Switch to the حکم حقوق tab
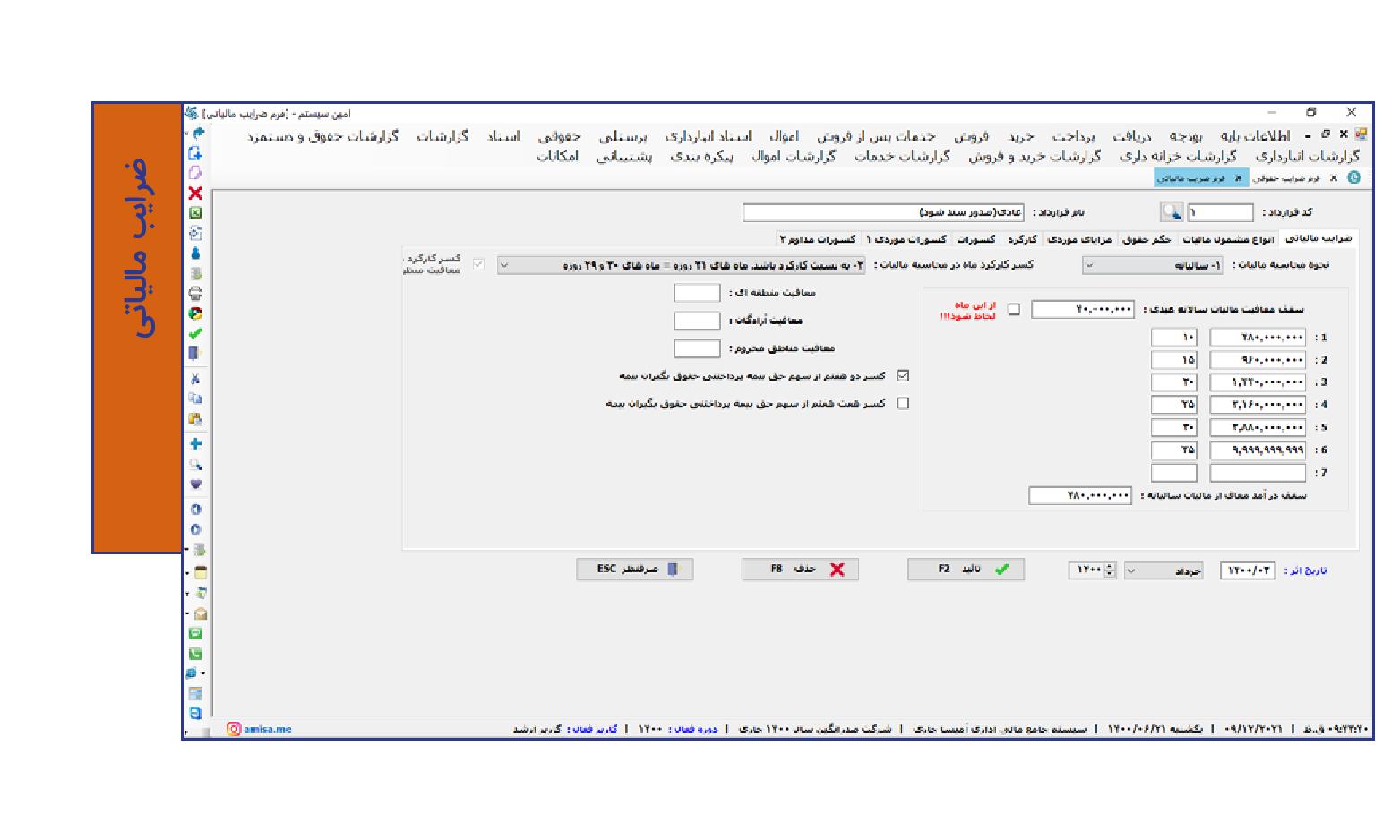 (x=1147, y=240)
